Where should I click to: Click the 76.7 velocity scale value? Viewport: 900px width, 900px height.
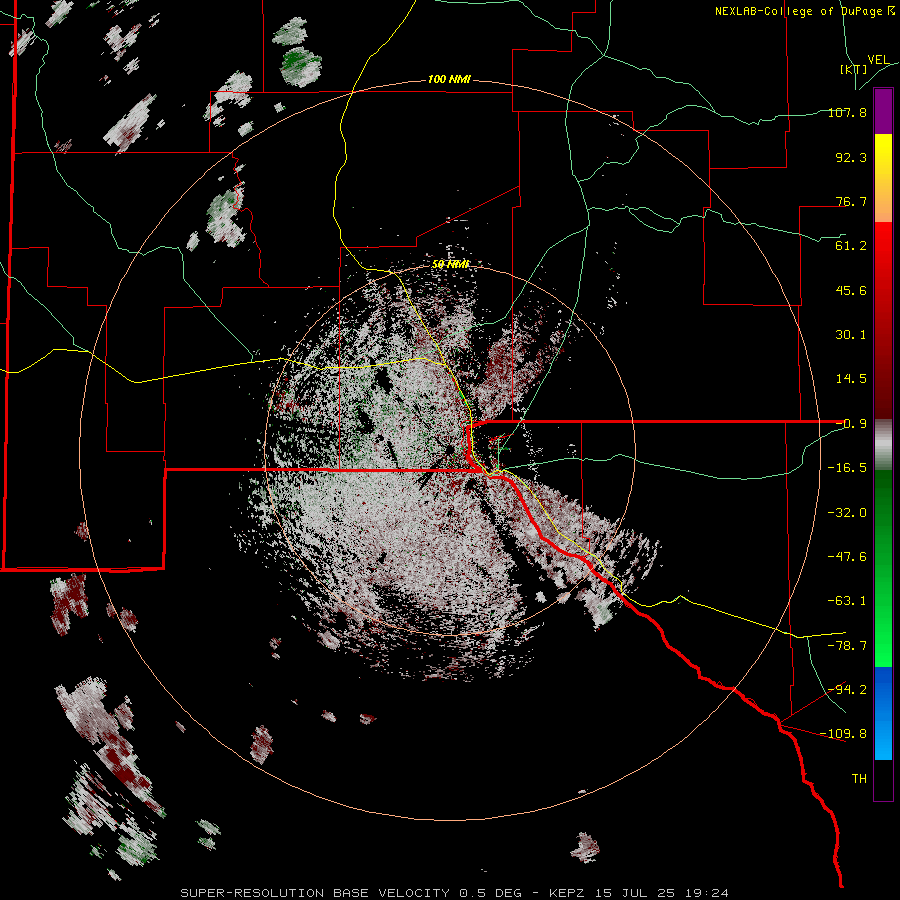click(x=851, y=201)
